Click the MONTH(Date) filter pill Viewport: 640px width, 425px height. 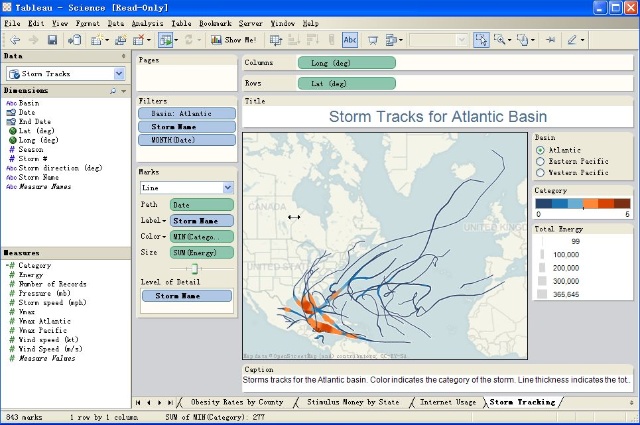tap(187, 140)
